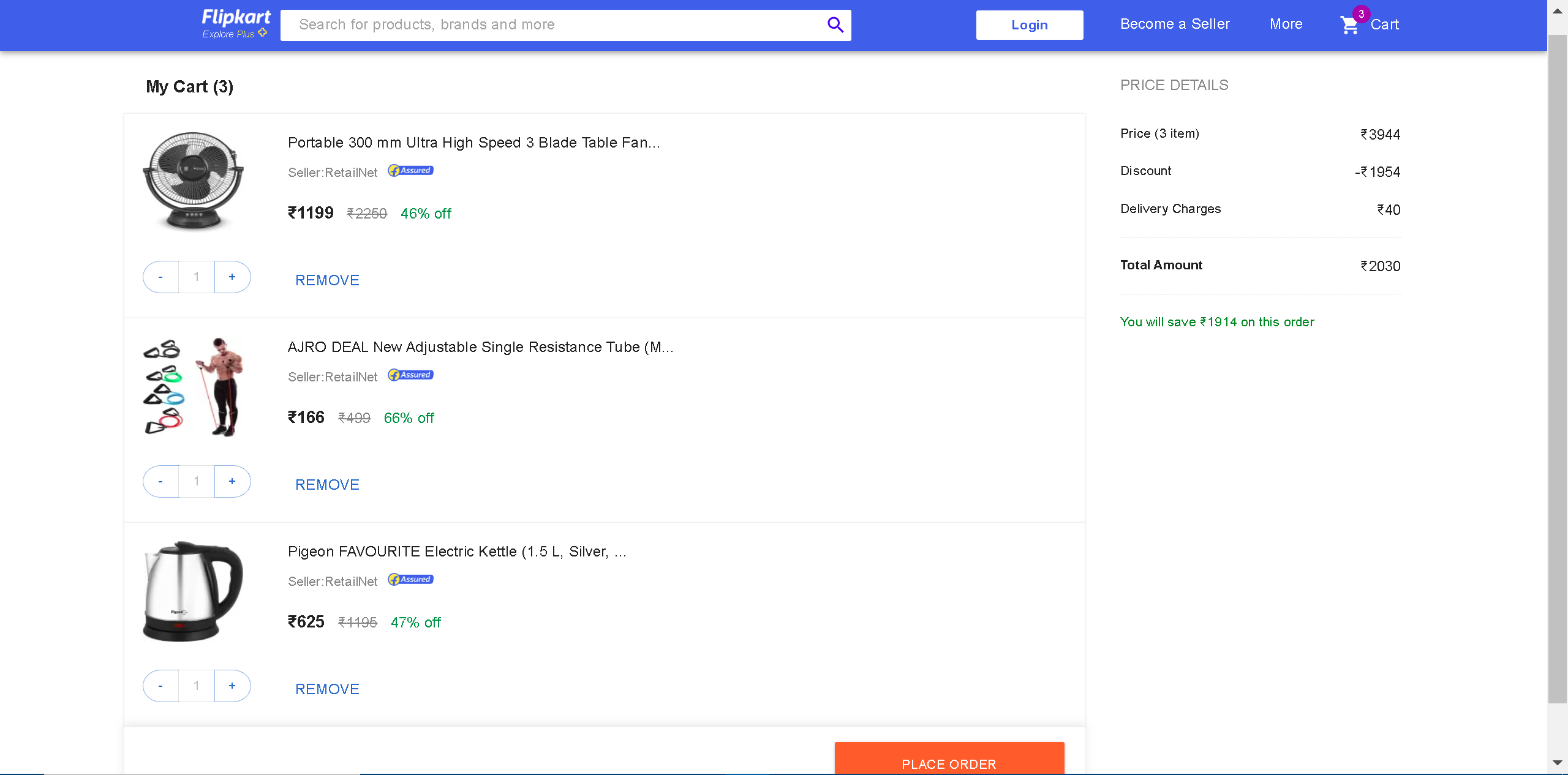
Task: Remove the Resistance Tube from cart
Action: click(x=327, y=485)
